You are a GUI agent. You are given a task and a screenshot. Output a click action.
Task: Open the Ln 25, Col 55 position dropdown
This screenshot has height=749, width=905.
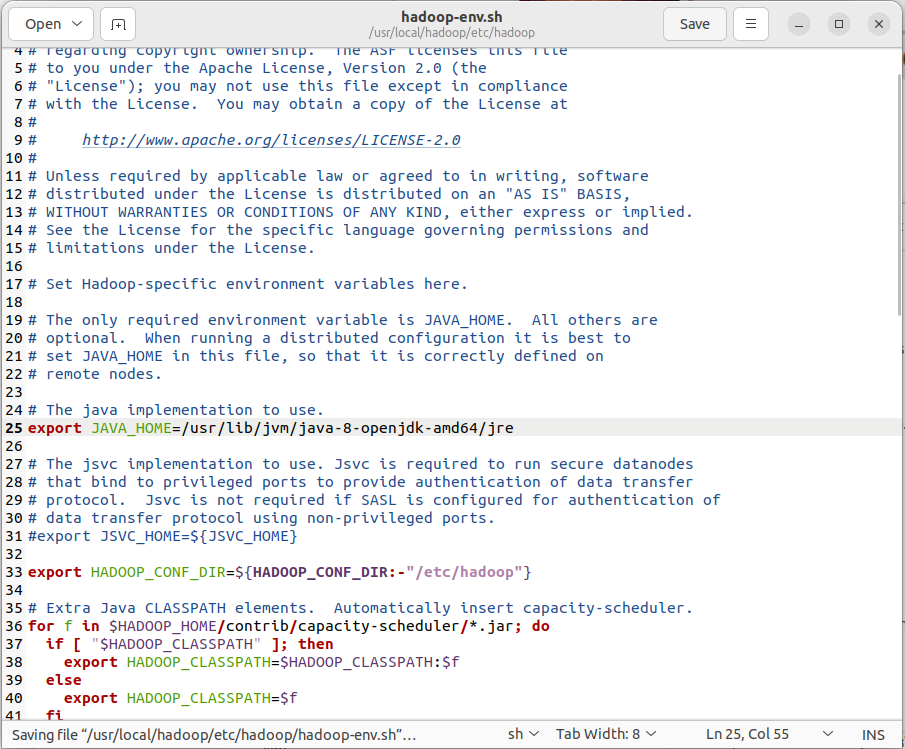tap(769, 734)
